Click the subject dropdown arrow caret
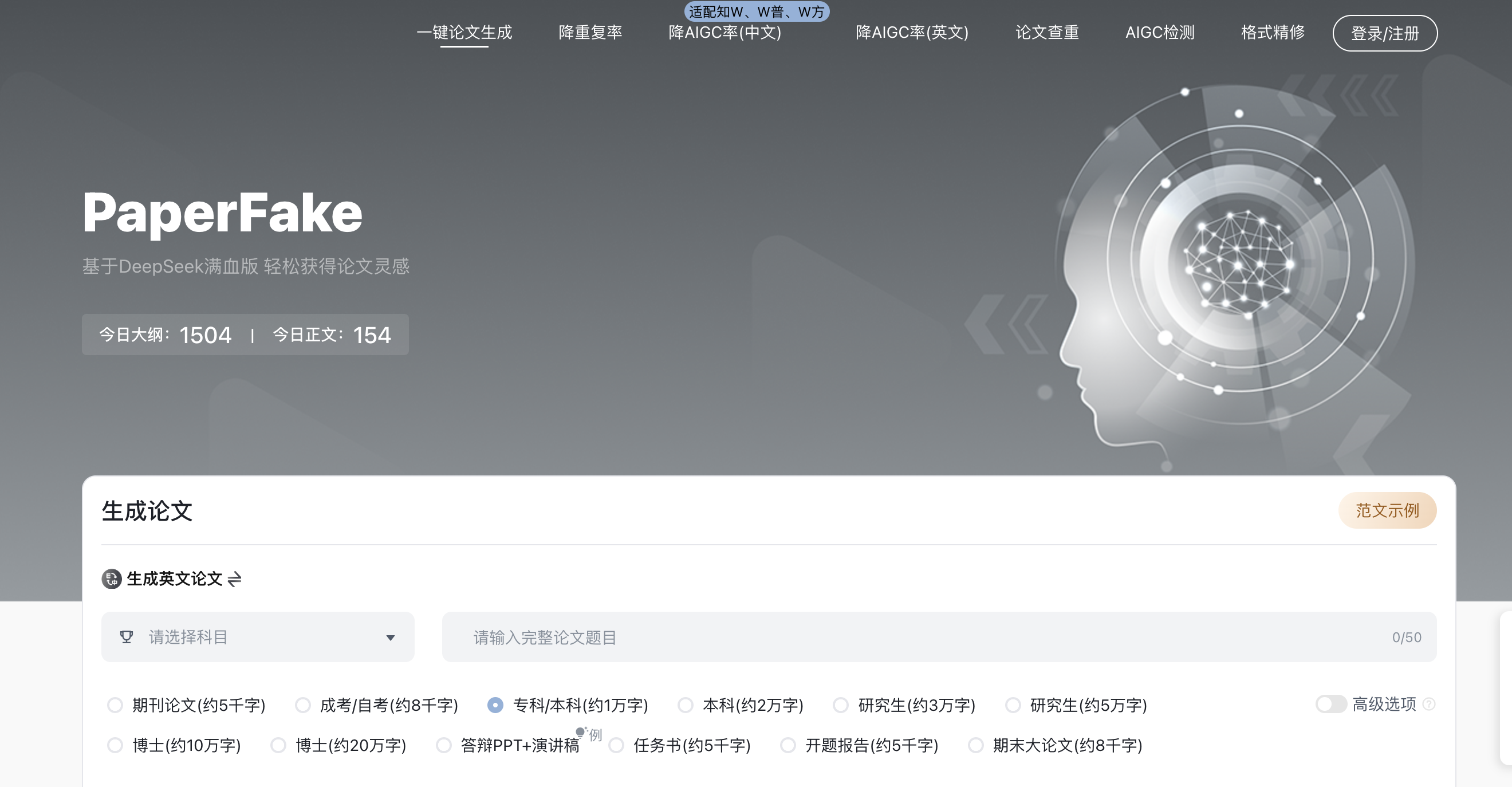 pos(391,638)
